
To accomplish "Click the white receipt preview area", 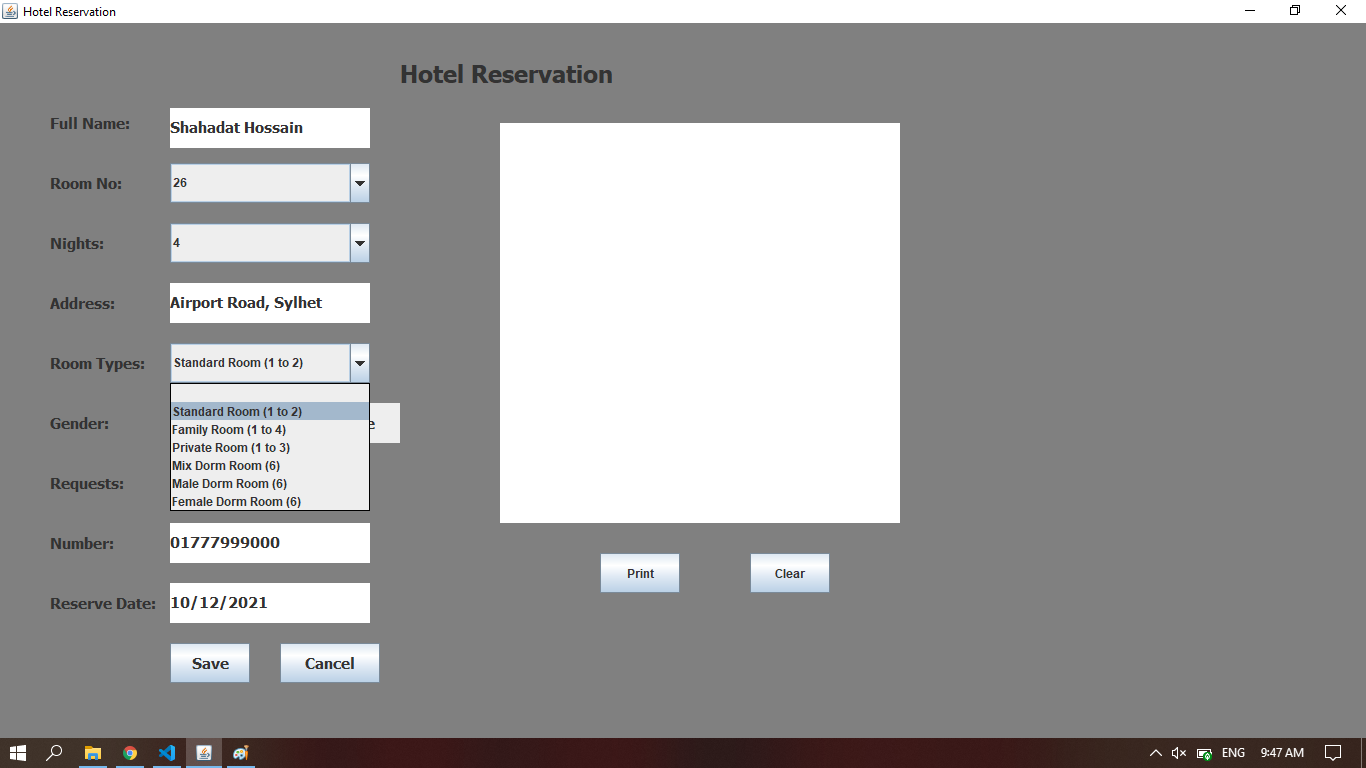I will (x=700, y=323).
